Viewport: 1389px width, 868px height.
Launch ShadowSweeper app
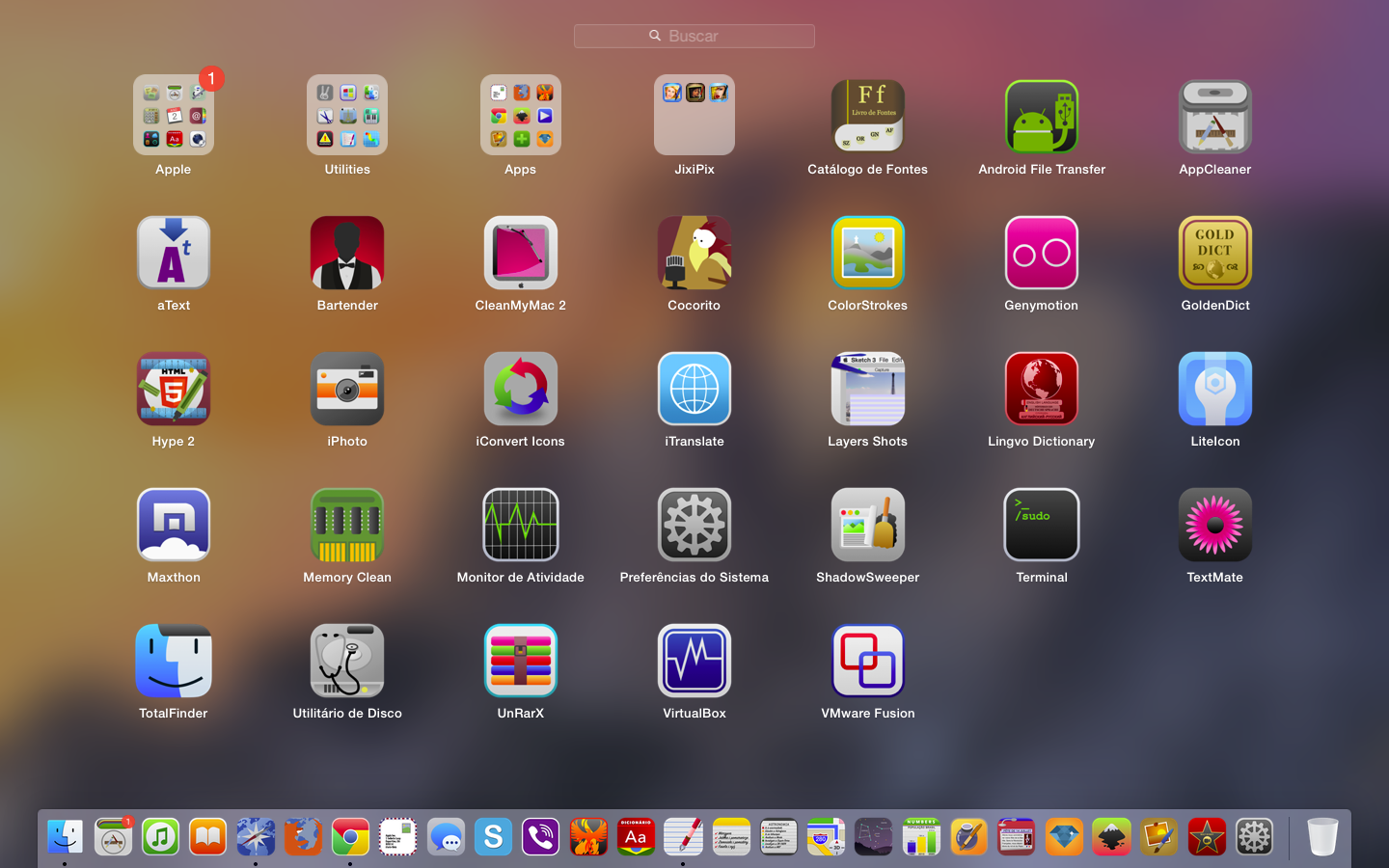868,525
